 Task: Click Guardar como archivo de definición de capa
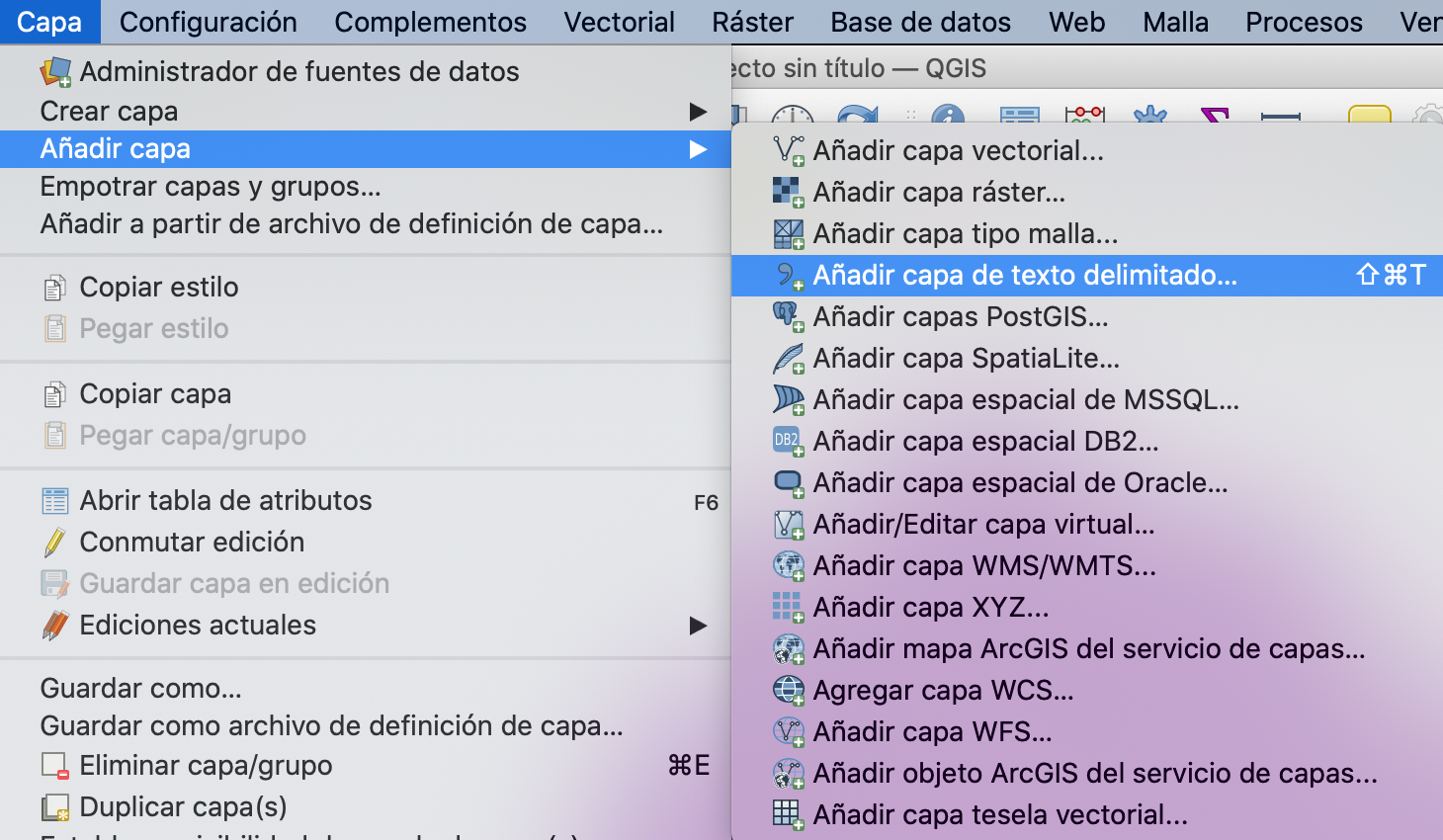coord(331,725)
